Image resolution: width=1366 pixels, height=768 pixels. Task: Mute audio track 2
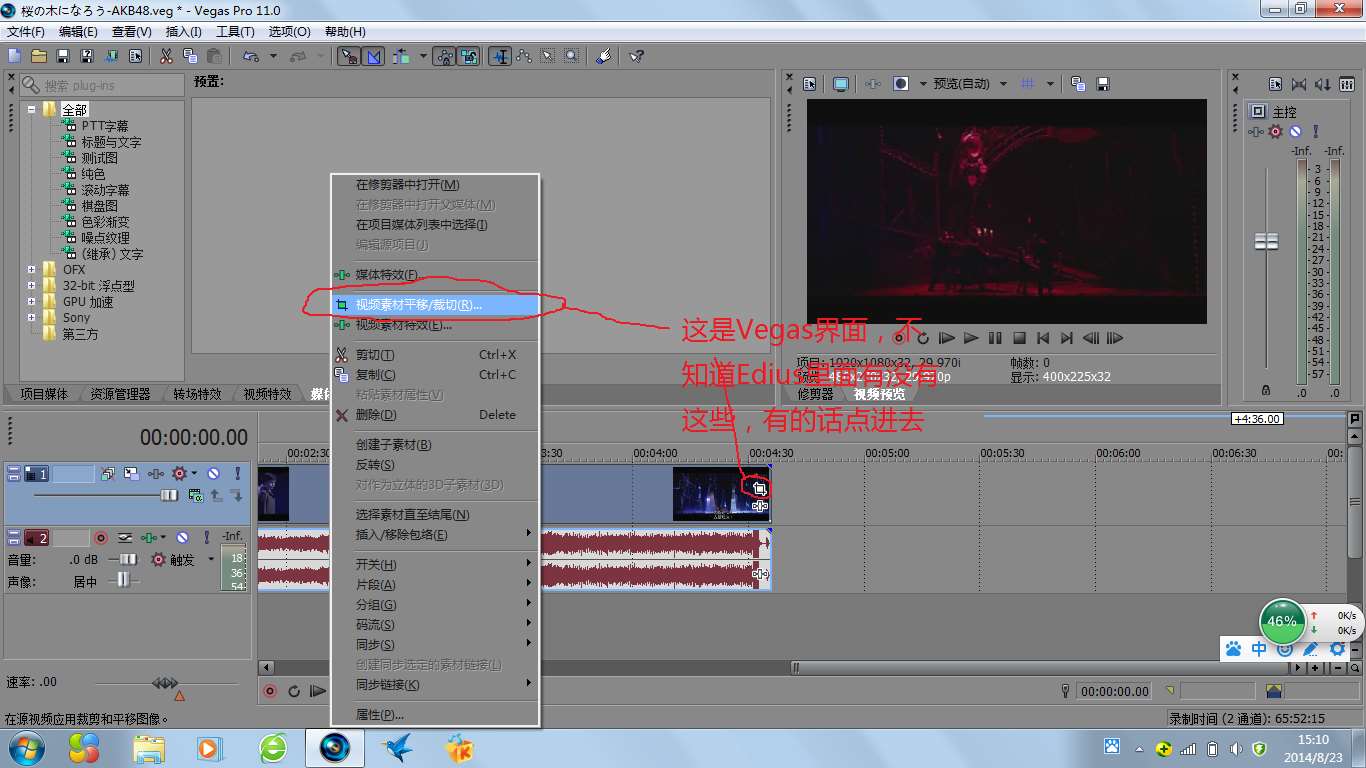(182, 538)
